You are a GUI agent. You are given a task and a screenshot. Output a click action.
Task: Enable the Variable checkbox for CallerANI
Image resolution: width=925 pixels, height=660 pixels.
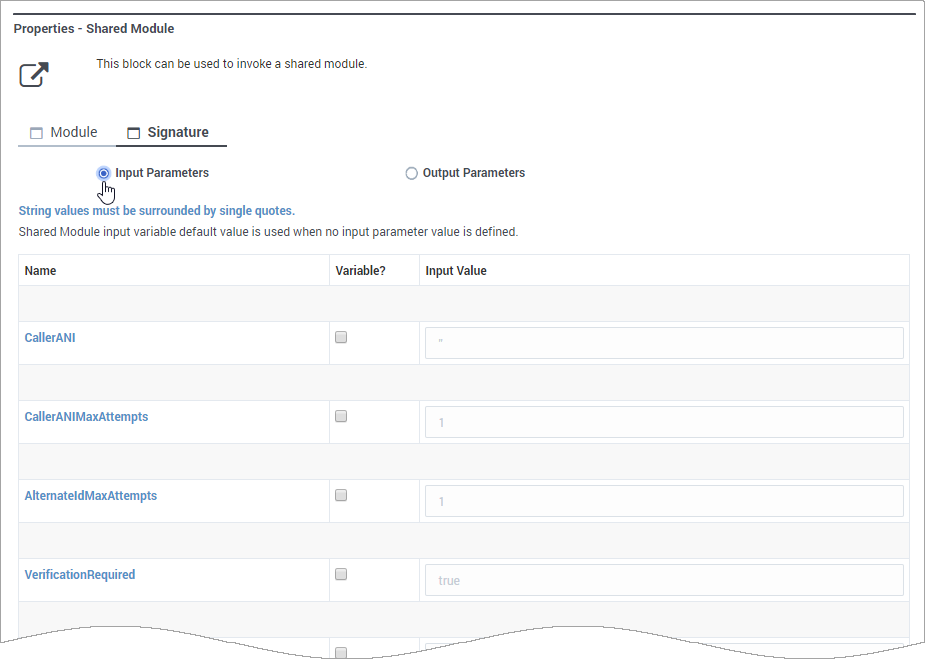tap(341, 338)
